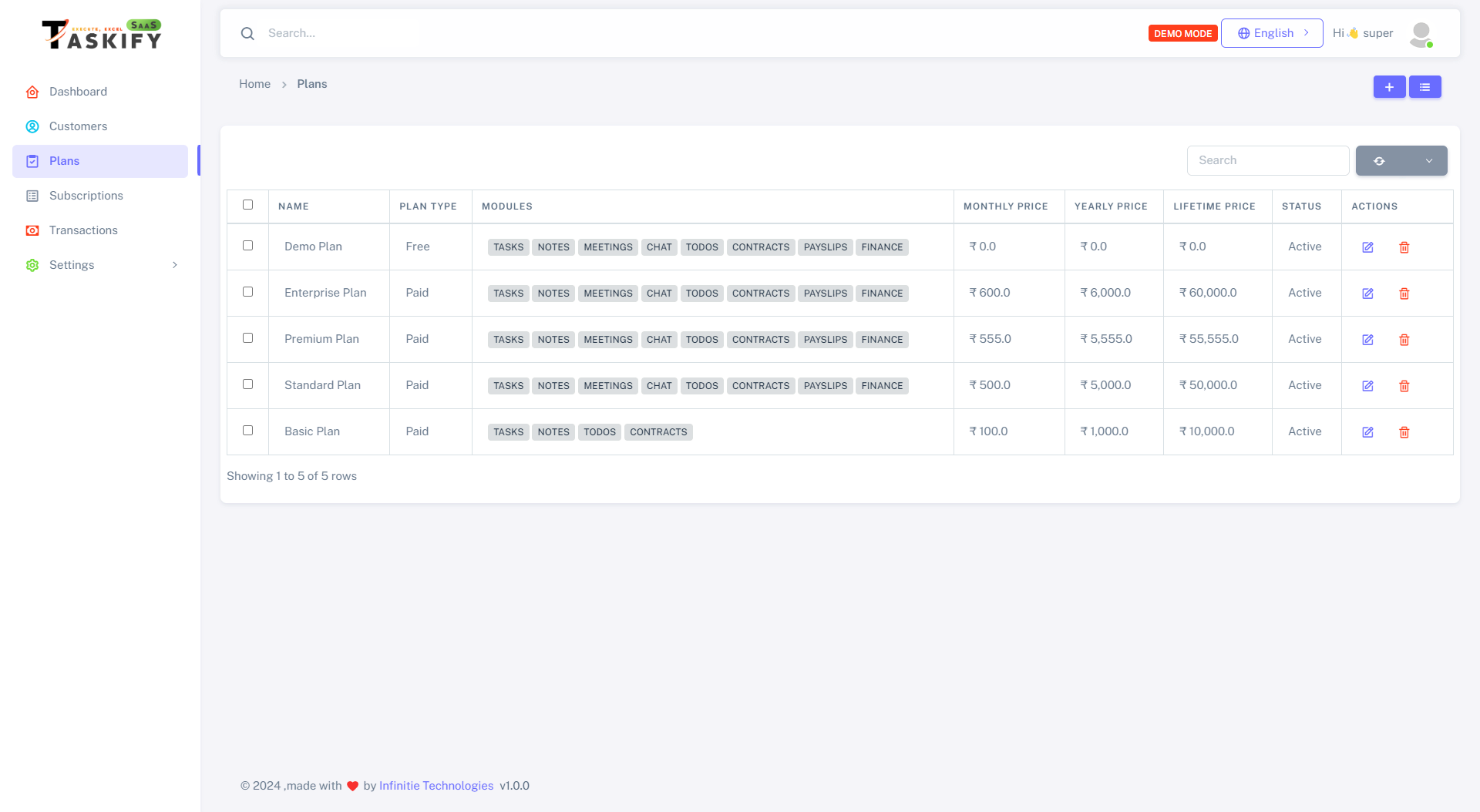Click the Home breadcrumb link
1480x812 pixels.
[254, 84]
